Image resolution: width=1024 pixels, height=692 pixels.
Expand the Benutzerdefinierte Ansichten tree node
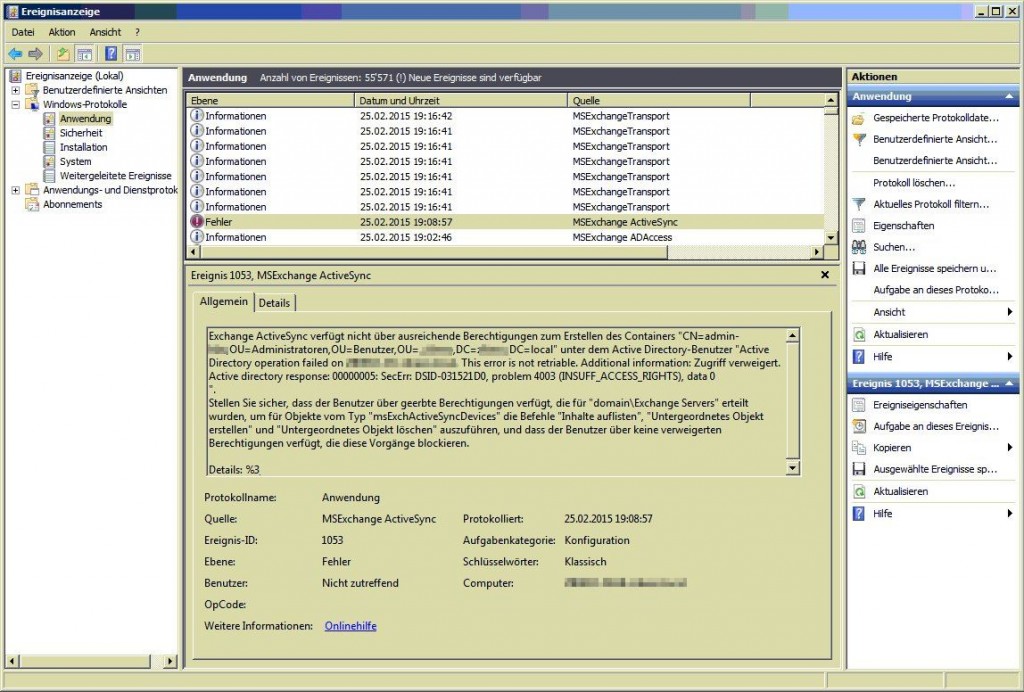(x=16, y=90)
